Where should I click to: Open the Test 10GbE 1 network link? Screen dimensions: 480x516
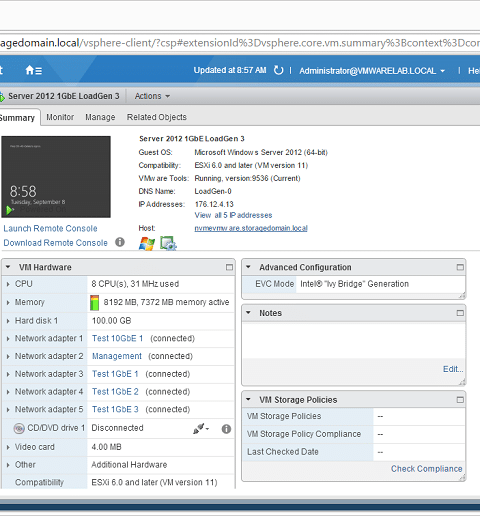pos(118,338)
